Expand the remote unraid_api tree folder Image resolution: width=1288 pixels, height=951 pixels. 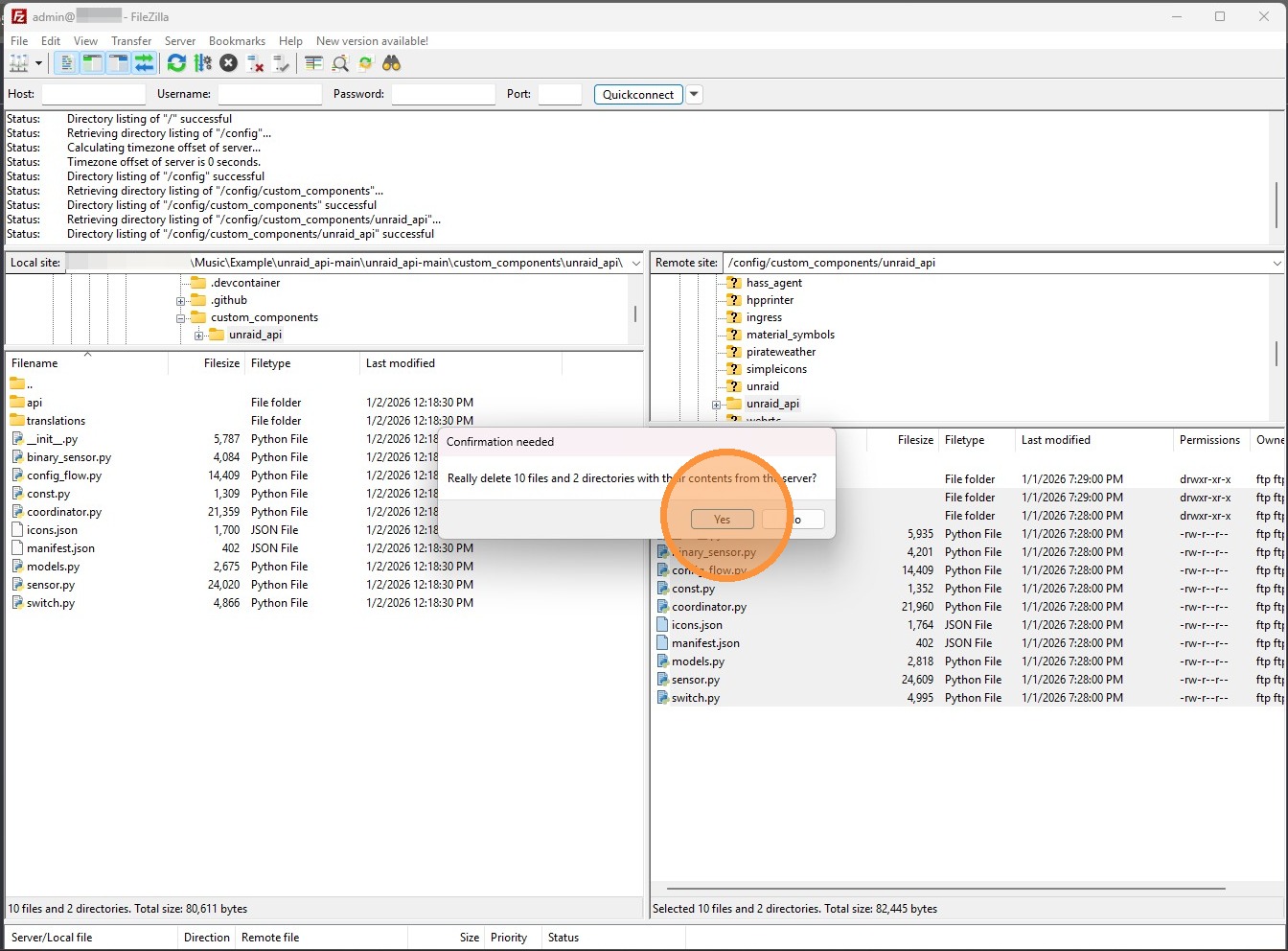[x=716, y=405]
